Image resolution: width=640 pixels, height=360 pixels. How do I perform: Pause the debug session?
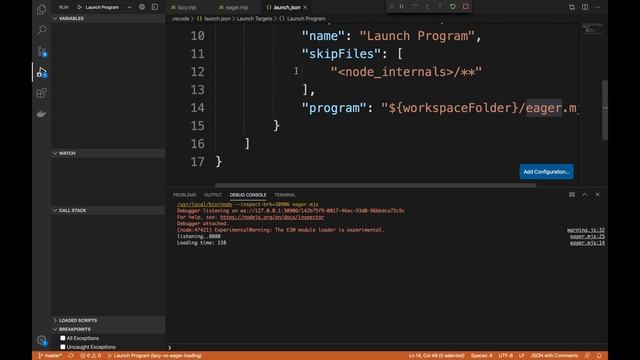click(x=402, y=7)
